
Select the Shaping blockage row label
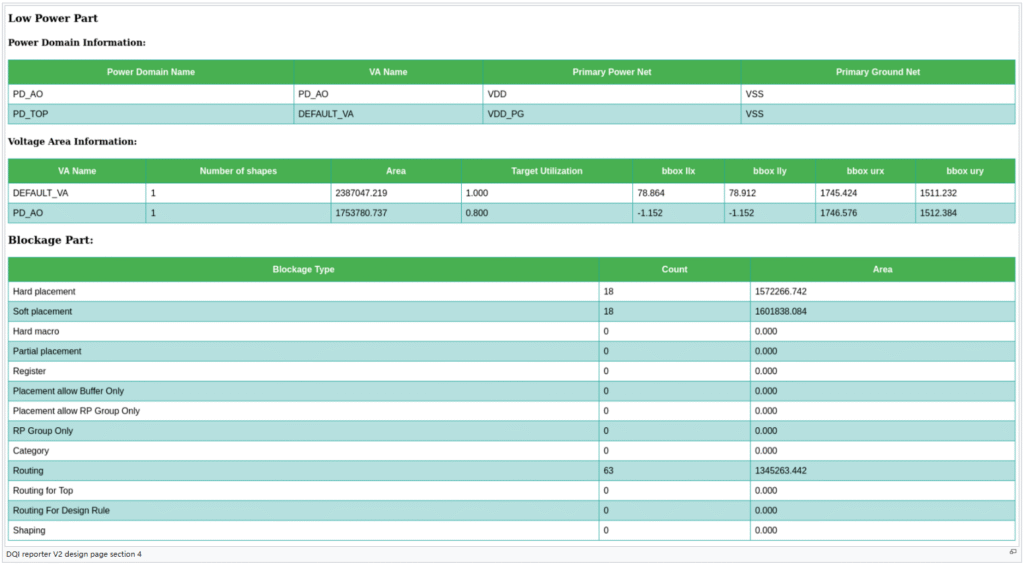[x=29, y=530]
